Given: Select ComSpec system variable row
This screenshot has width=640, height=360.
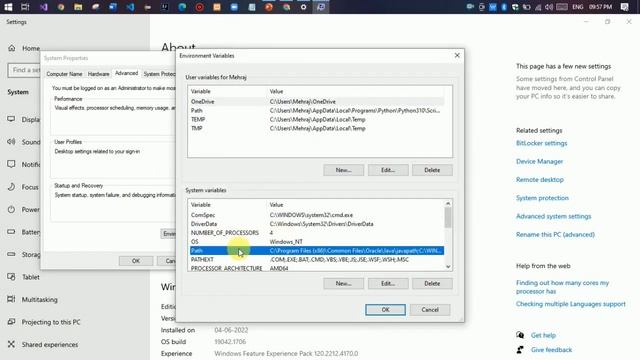Looking at the screenshot, I should [x=317, y=215].
